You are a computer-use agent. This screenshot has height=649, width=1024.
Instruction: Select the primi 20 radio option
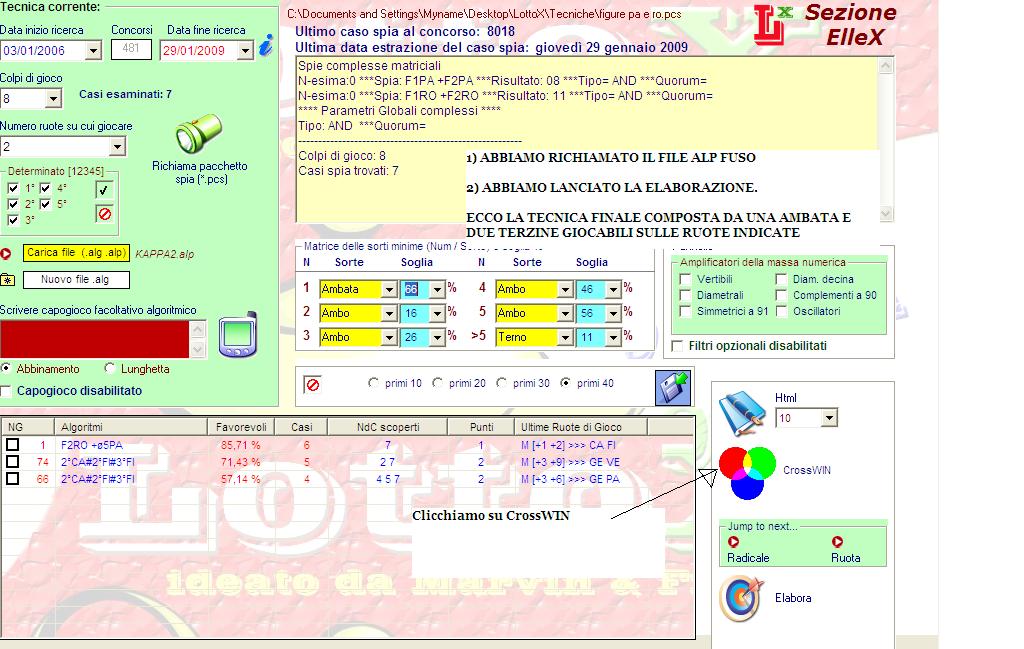click(x=438, y=383)
